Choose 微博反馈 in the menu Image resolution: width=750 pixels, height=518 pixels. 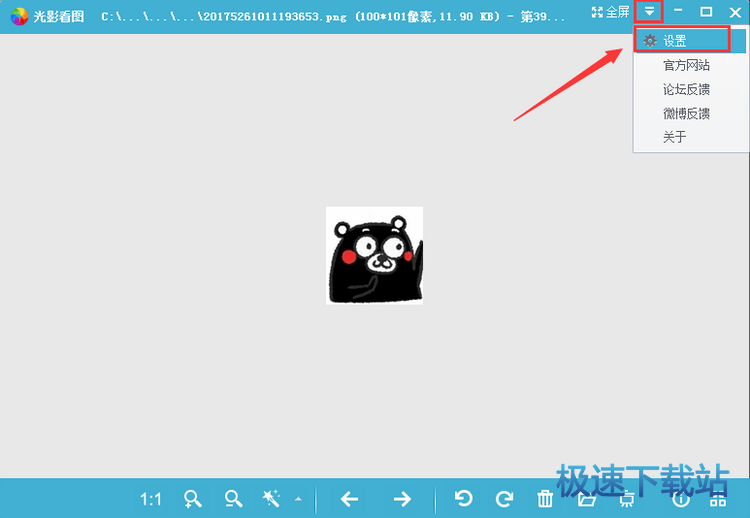[x=686, y=113]
